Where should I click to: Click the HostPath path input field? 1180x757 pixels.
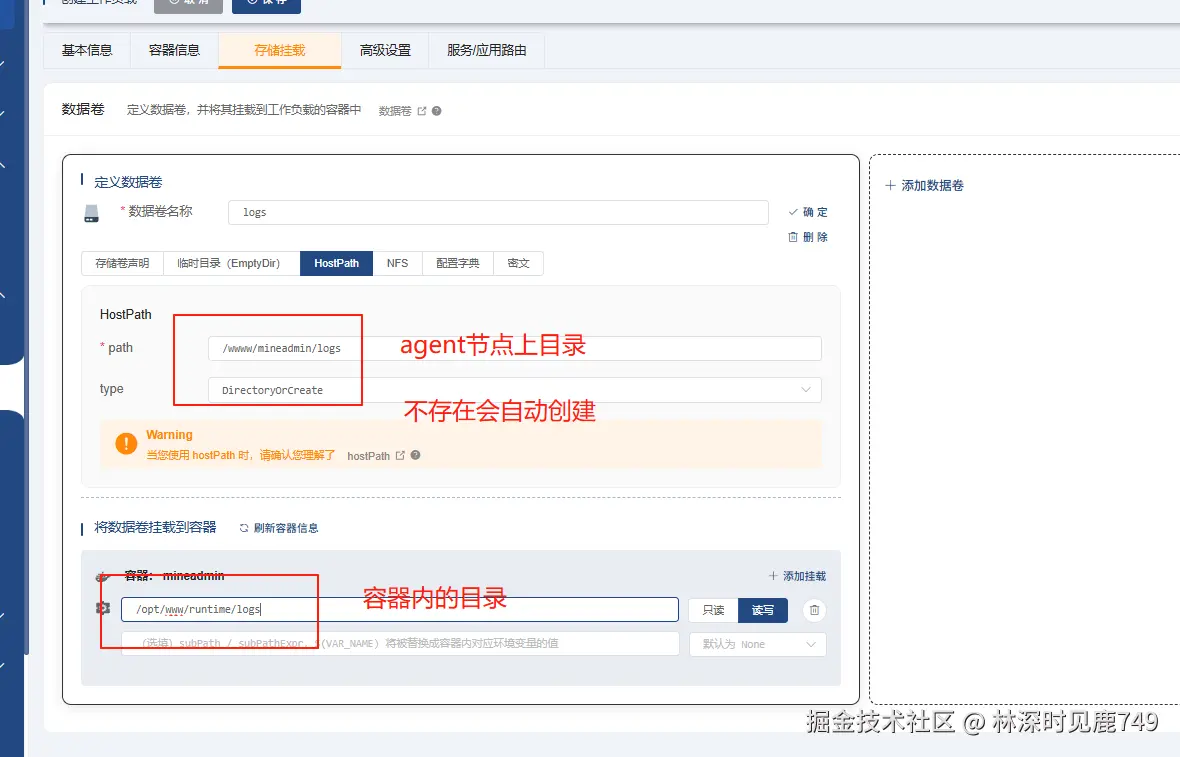[x=515, y=348]
